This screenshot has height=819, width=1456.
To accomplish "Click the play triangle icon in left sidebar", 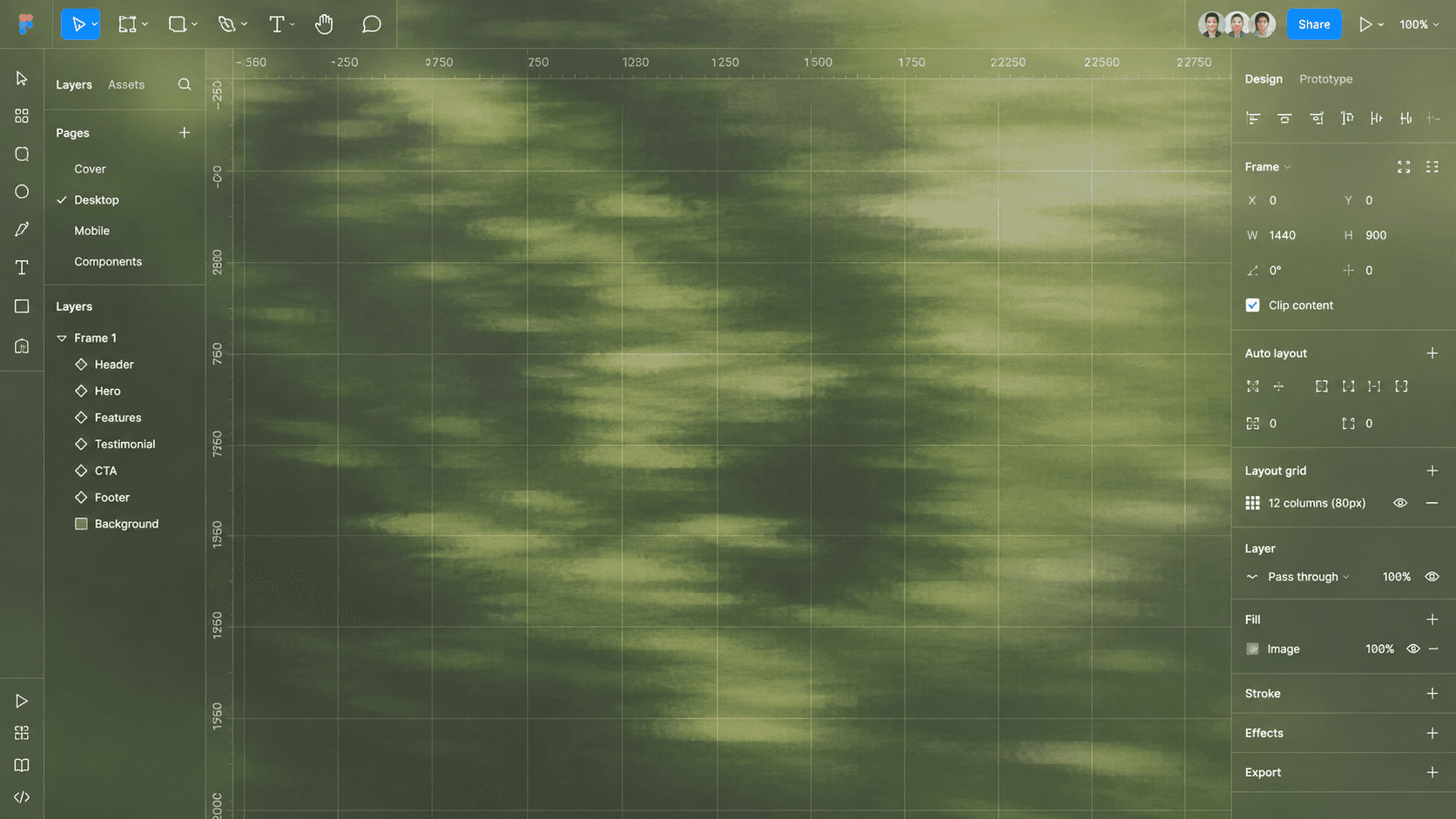I will [x=22, y=702].
